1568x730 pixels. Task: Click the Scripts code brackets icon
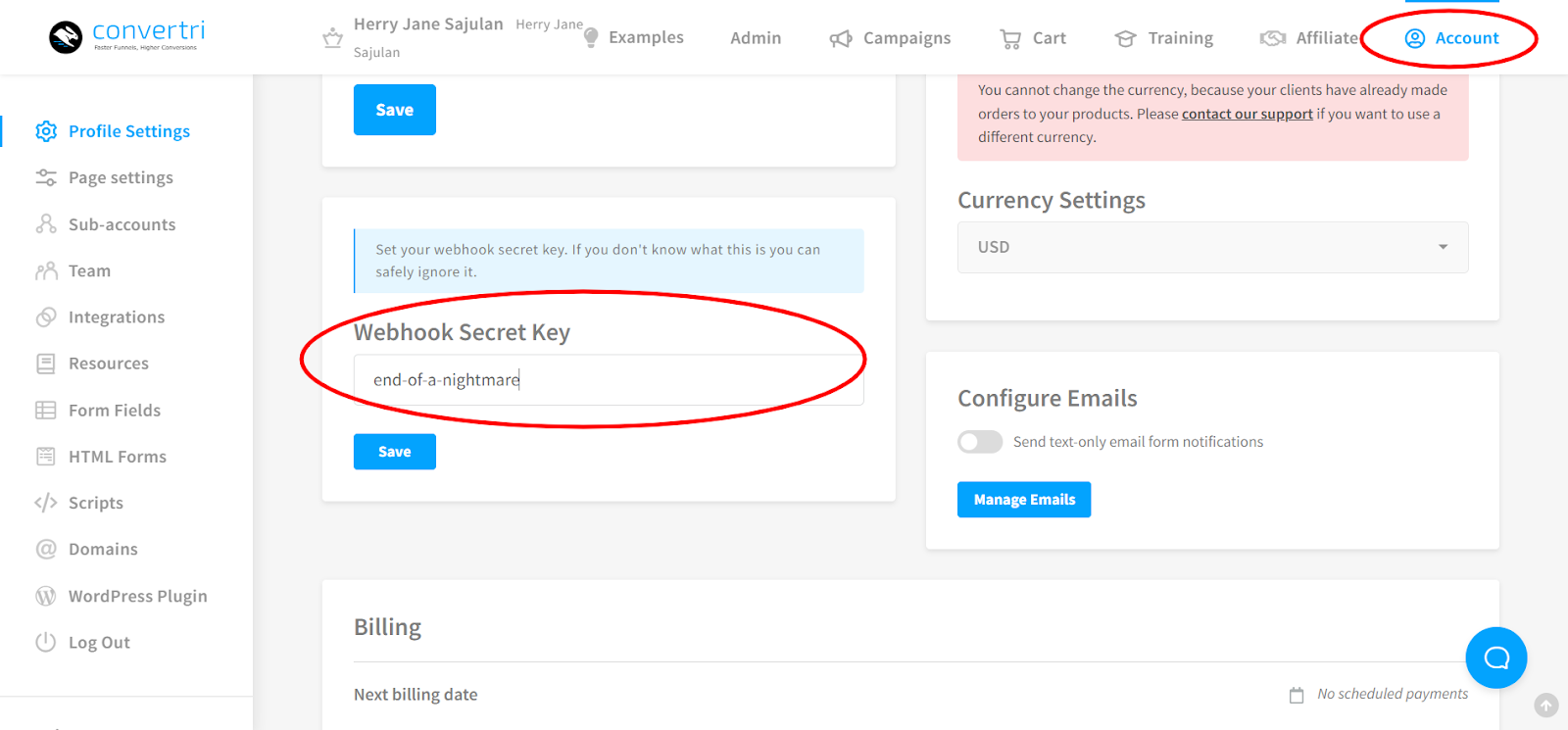(46, 503)
